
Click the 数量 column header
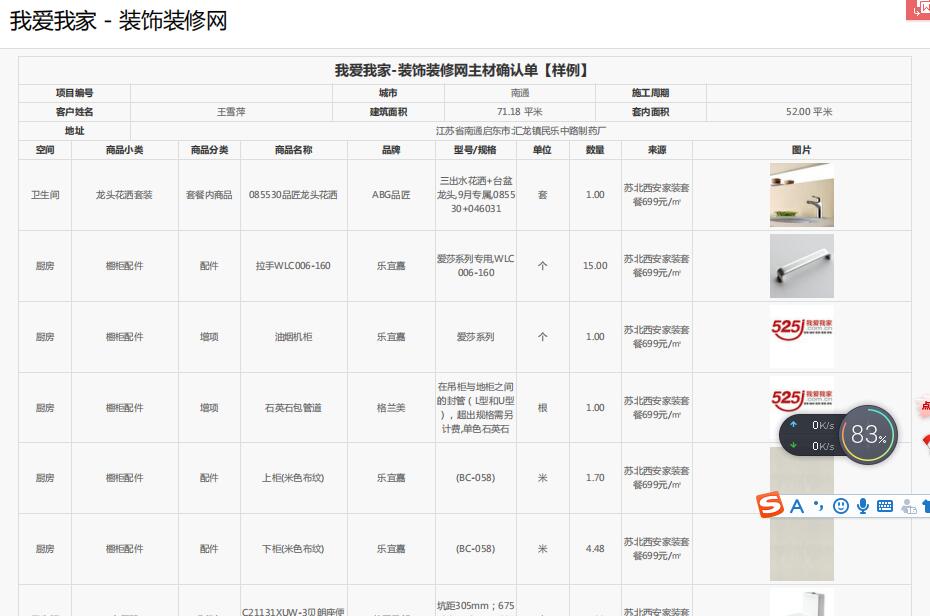[595, 150]
